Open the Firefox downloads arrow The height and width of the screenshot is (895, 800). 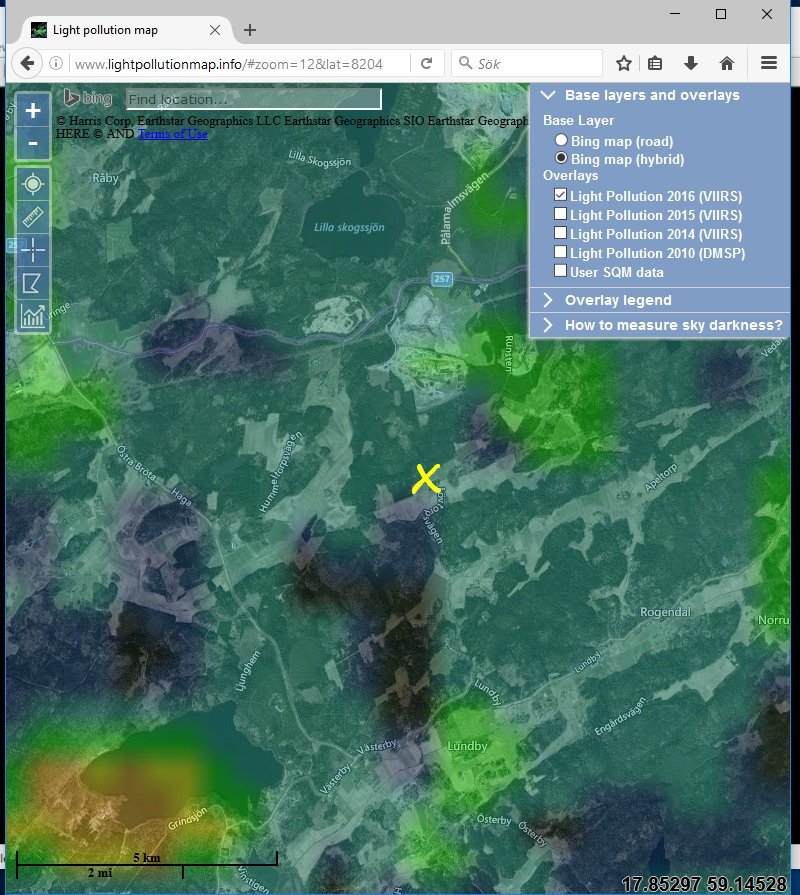(690, 63)
